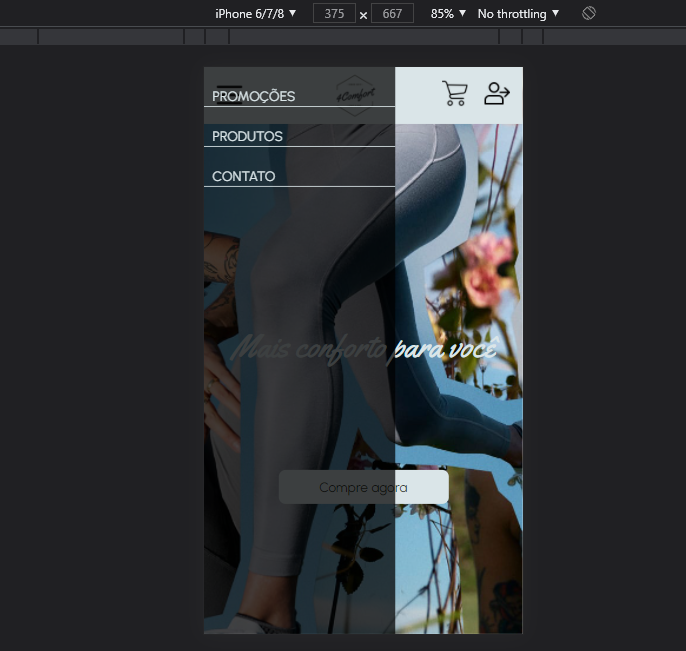Click the Compre agora button
This screenshot has height=651, width=686.
(364, 487)
